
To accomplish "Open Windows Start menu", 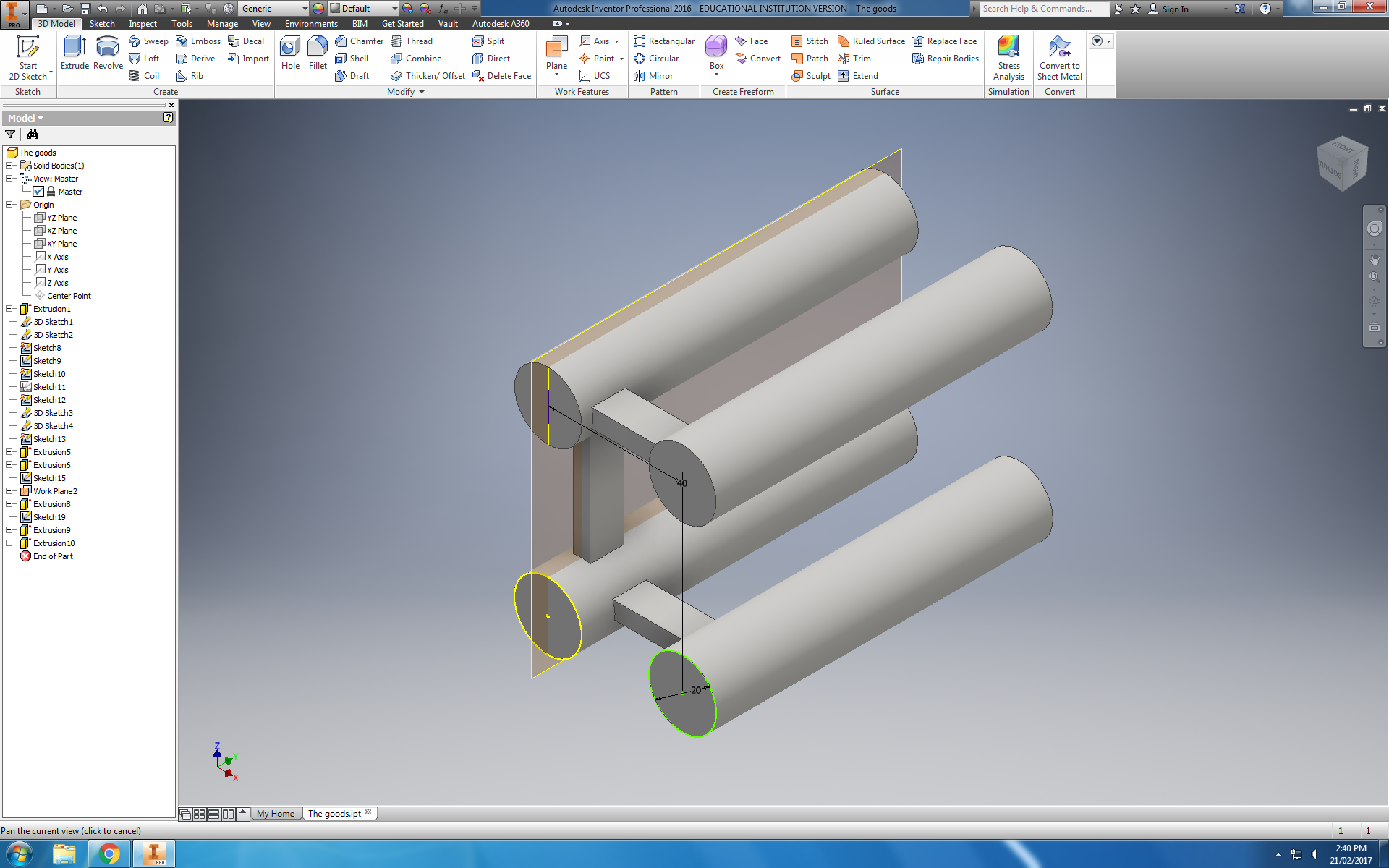I will [x=19, y=854].
